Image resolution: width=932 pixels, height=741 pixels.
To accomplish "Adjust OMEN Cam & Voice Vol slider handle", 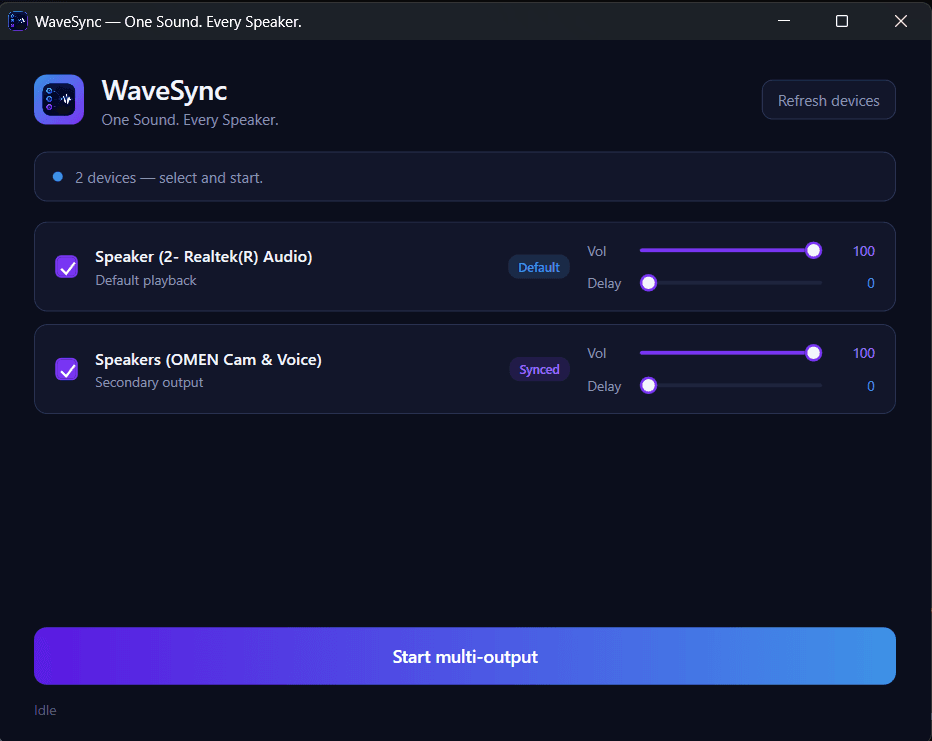I will tap(814, 353).
